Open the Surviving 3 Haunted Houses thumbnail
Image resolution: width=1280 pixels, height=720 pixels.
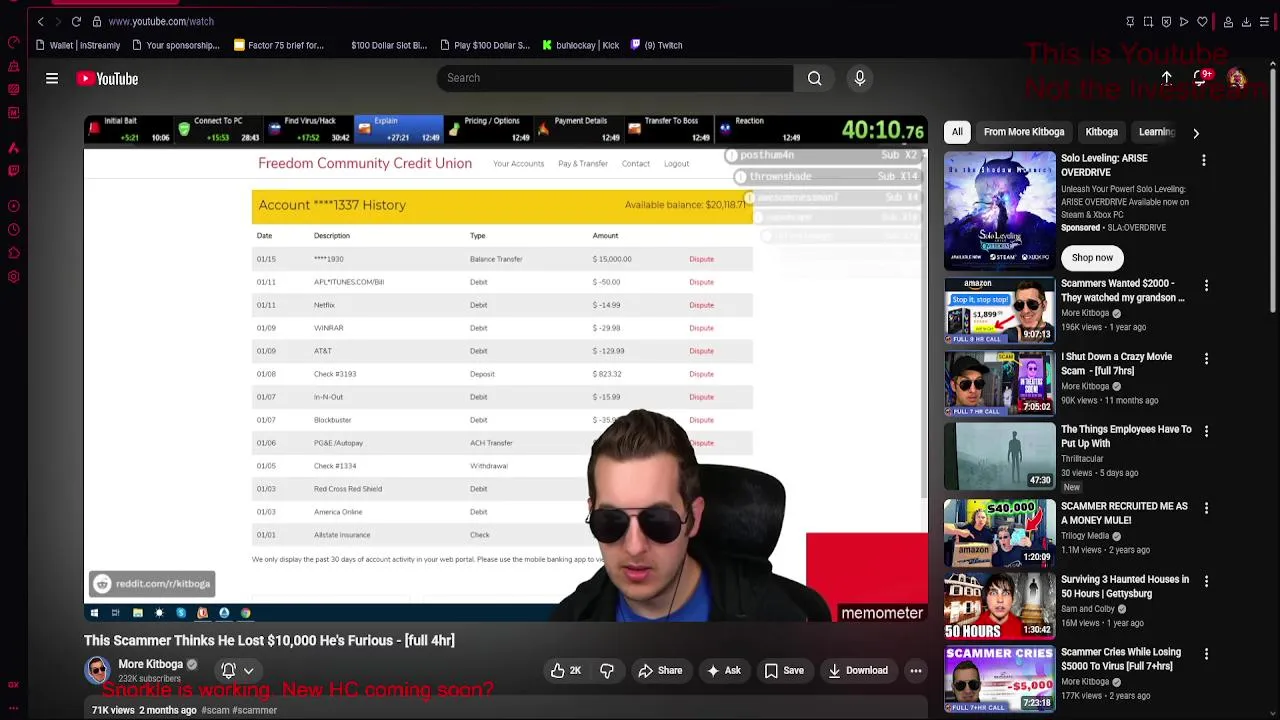pyautogui.click(x=999, y=606)
